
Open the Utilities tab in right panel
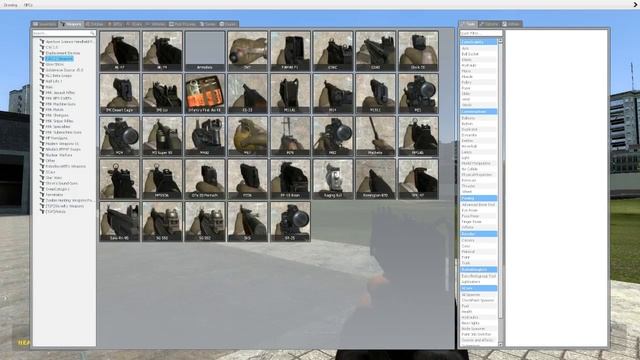point(511,24)
